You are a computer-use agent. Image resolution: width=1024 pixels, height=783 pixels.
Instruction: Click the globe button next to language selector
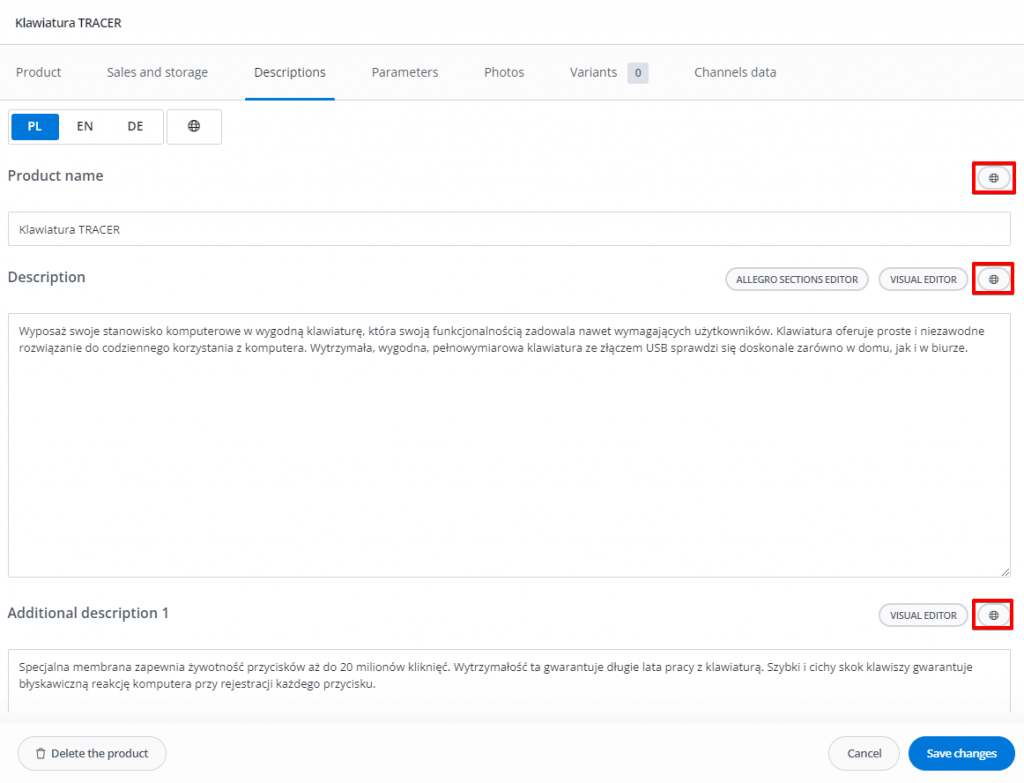pos(194,126)
